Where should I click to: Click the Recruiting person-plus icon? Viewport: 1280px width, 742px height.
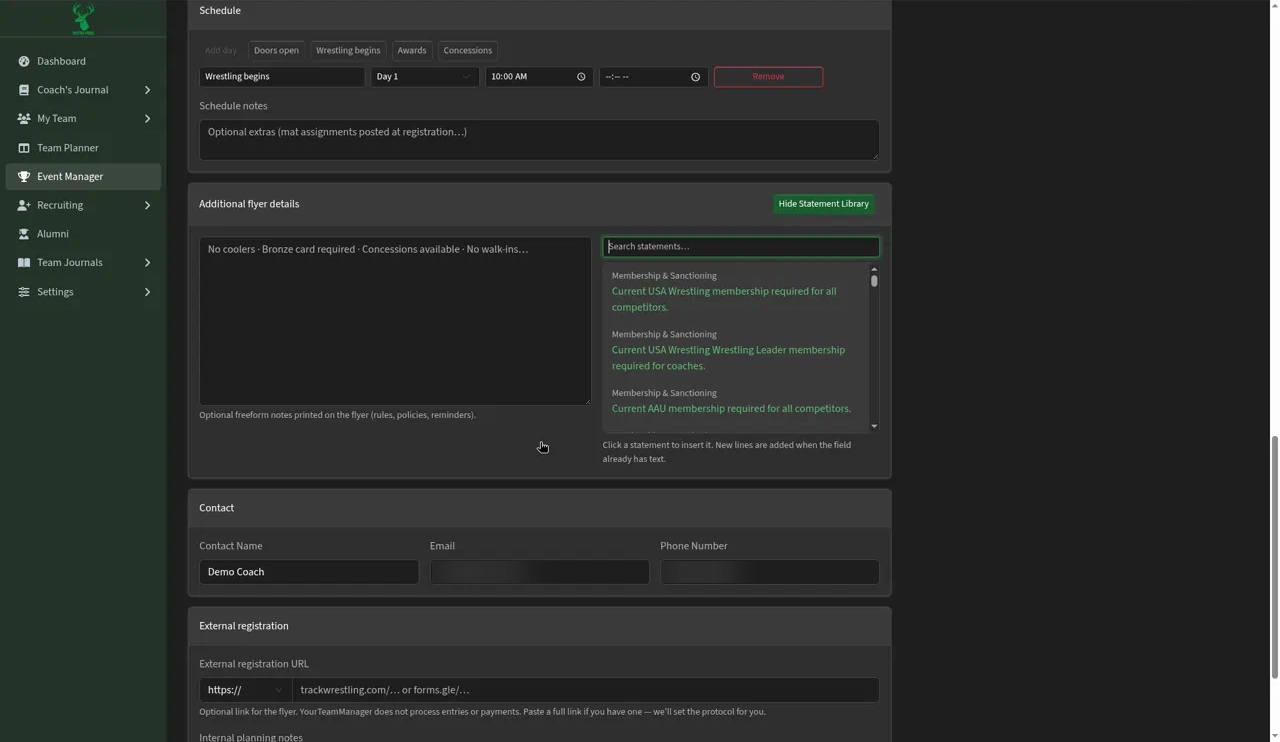[24, 205]
